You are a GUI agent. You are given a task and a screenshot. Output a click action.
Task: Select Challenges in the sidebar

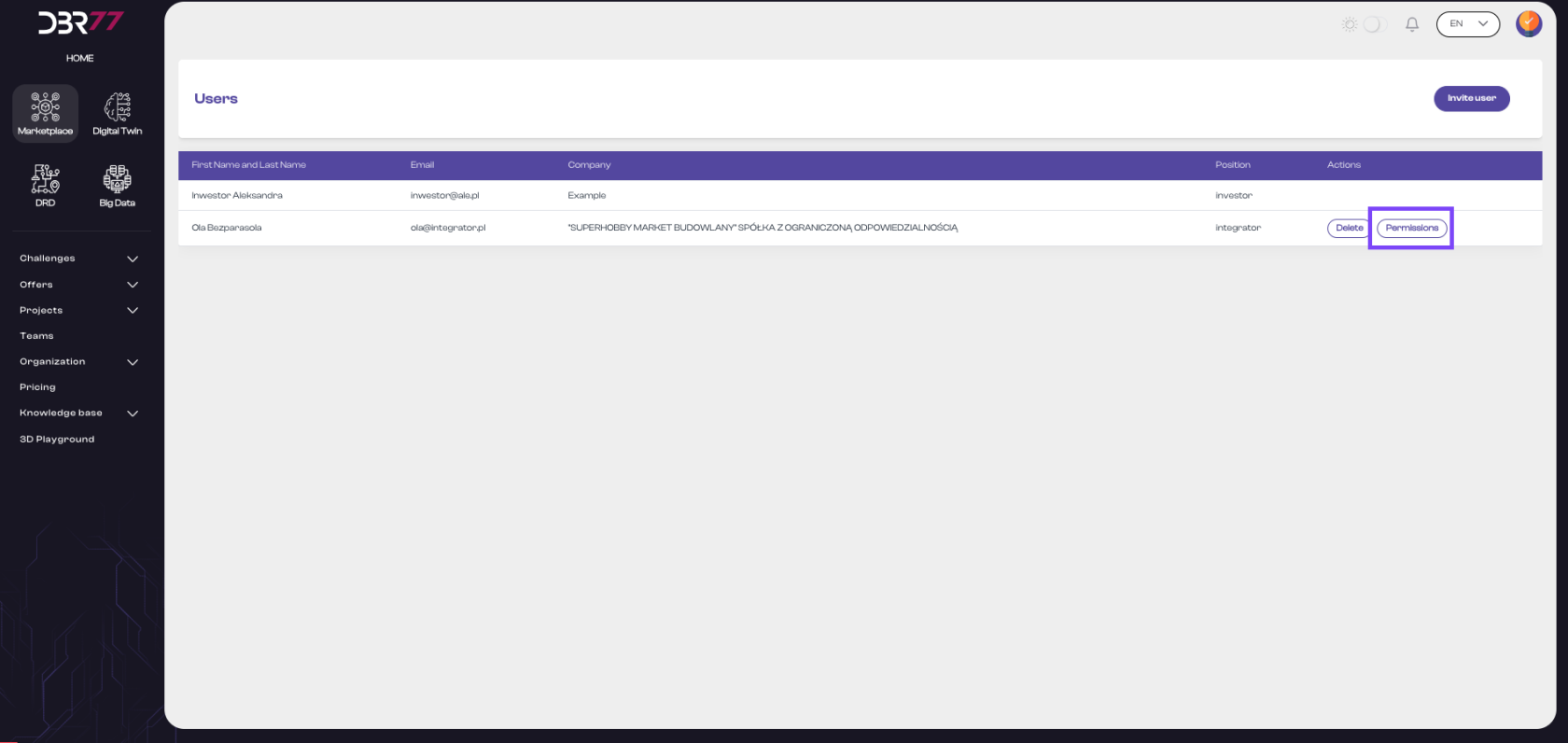[x=48, y=259]
